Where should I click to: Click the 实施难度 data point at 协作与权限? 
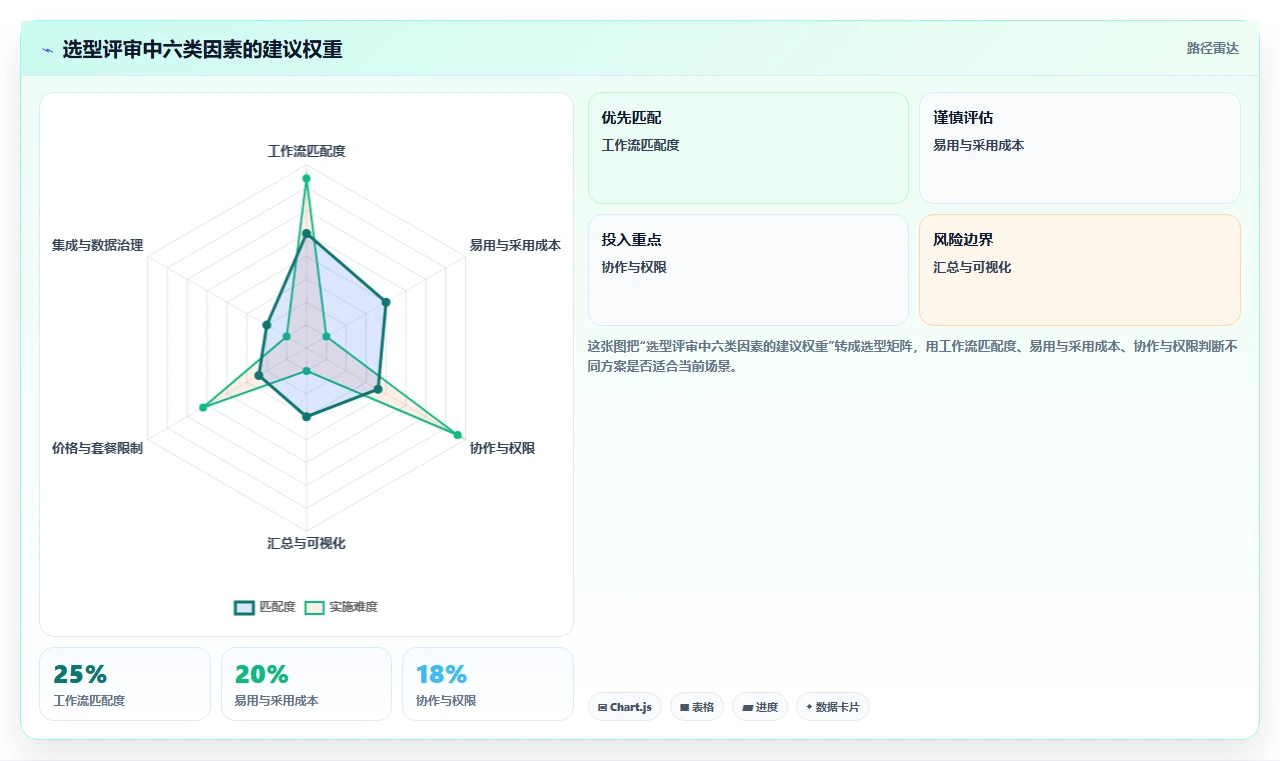tap(458, 435)
